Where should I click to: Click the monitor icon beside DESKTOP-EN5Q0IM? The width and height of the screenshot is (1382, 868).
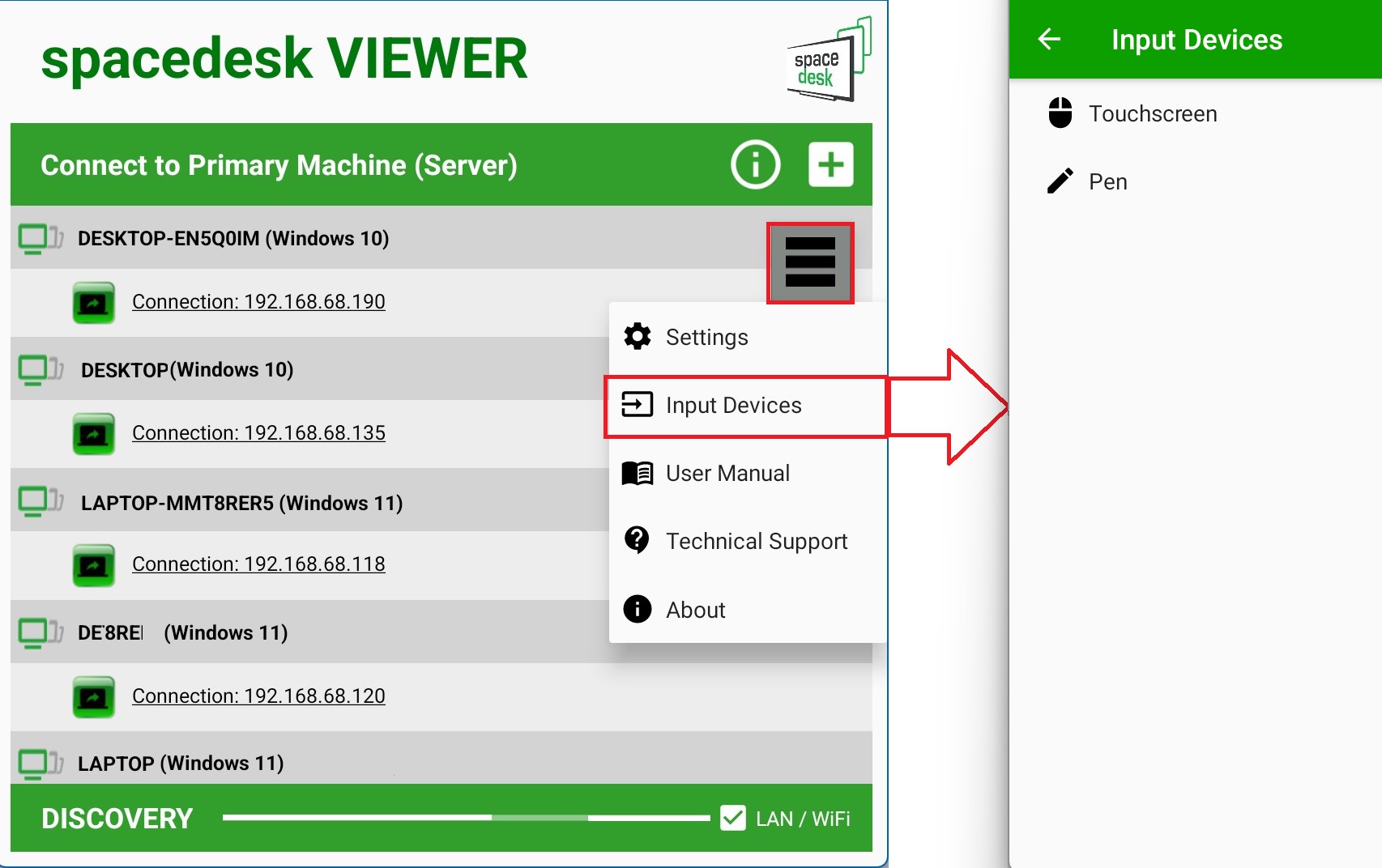click(x=41, y=239)
